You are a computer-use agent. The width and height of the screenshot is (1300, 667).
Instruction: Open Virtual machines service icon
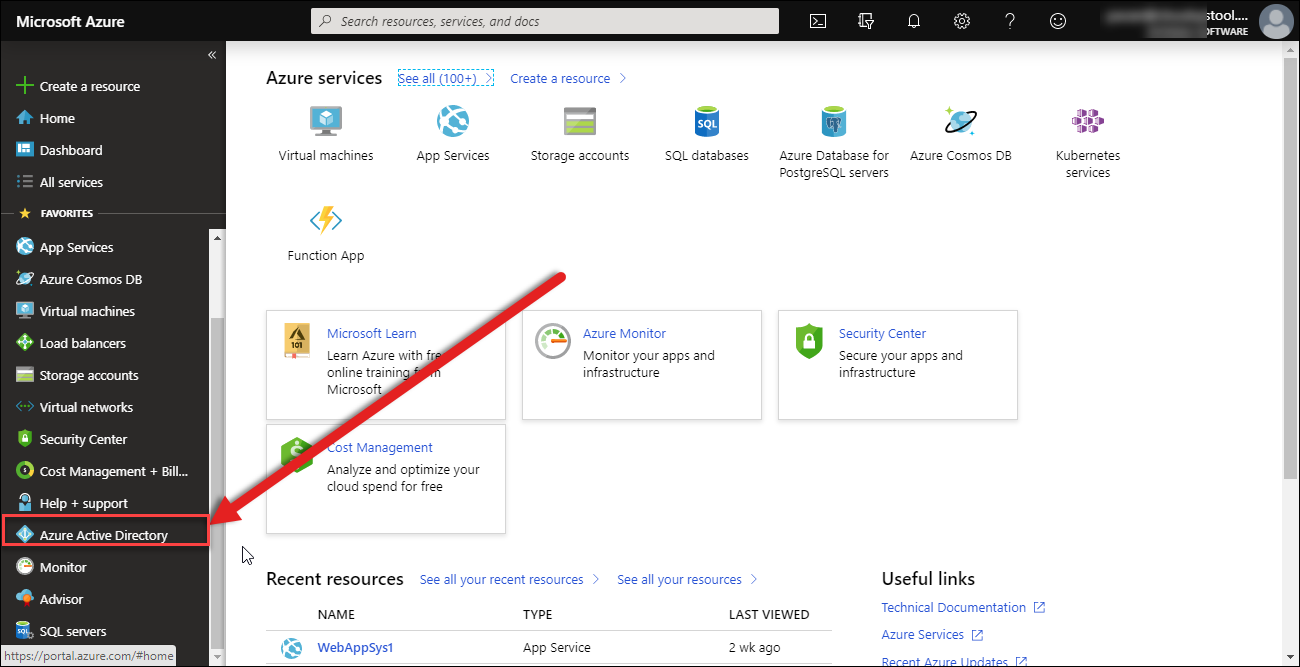(x=326, y=121)
